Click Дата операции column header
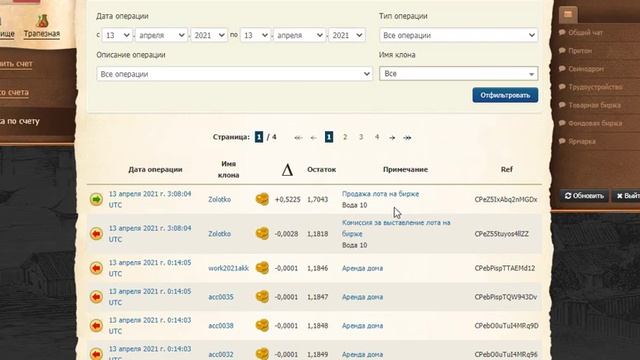 tap(155, 169)
